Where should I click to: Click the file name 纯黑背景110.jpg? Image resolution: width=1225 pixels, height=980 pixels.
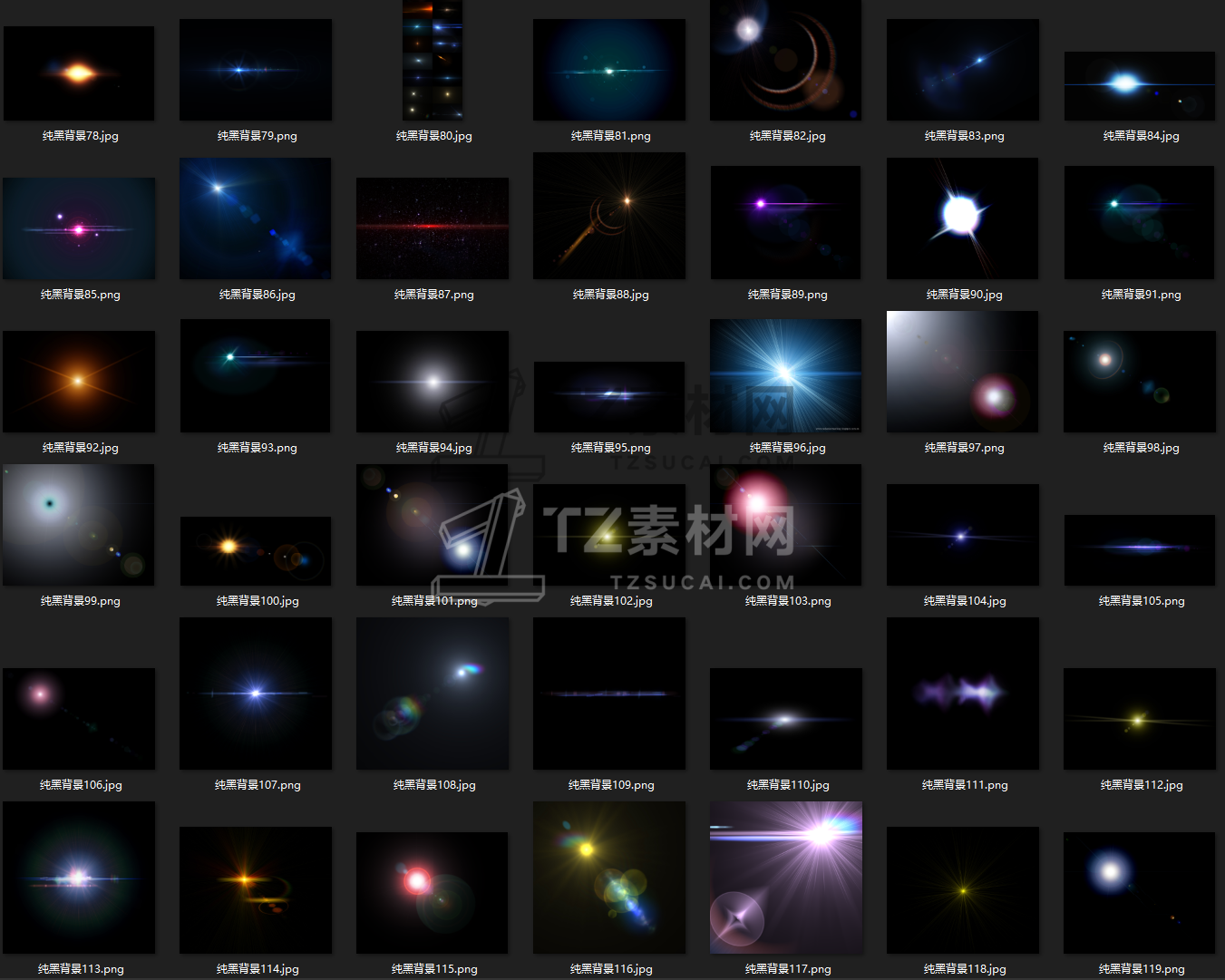(788, 785)
